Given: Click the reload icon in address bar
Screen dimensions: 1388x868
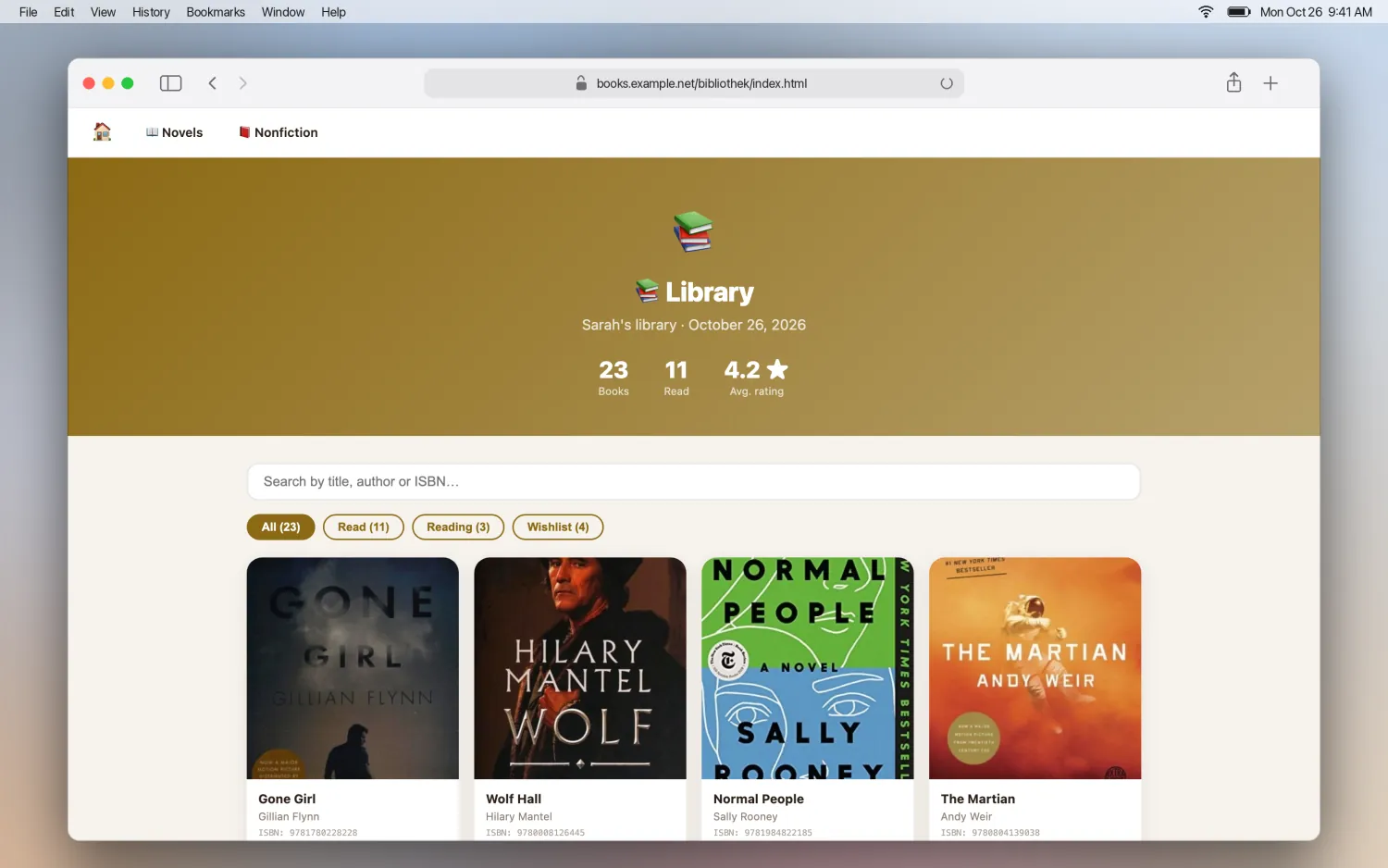Looking at the screenshot, I should (x=946, y=83).
